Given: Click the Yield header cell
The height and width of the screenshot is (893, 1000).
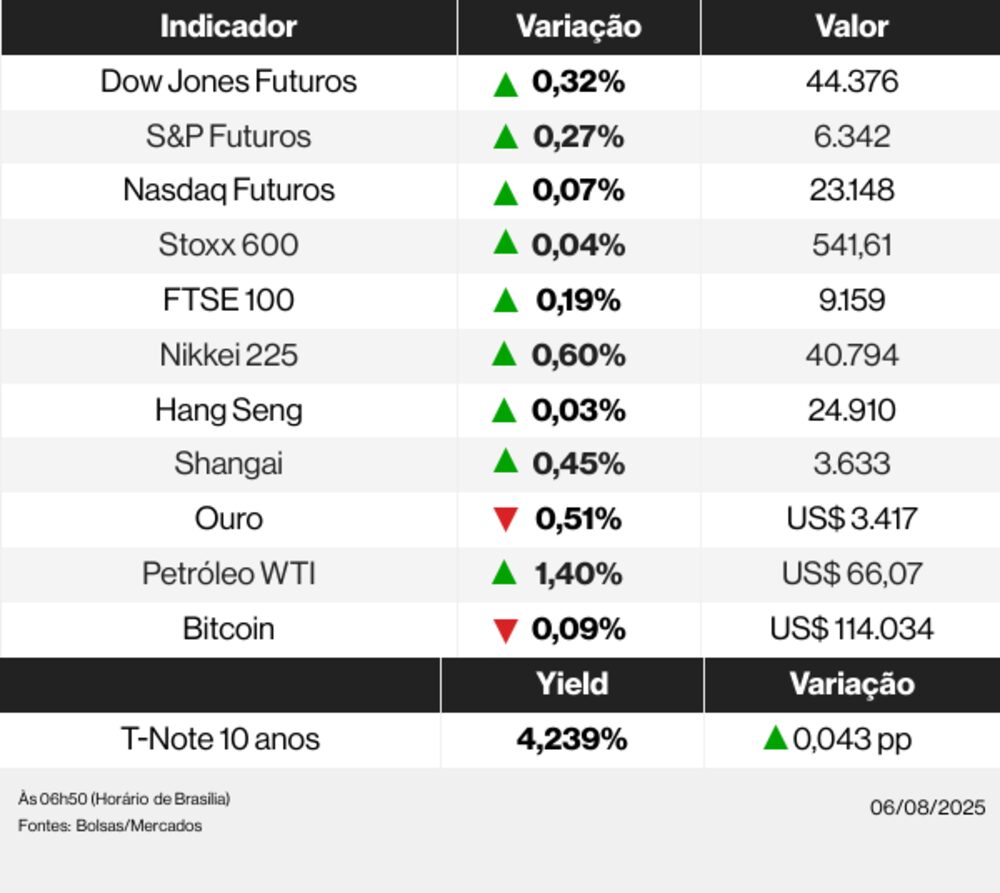Looking at the screenshot, I should tap(572, 684).
